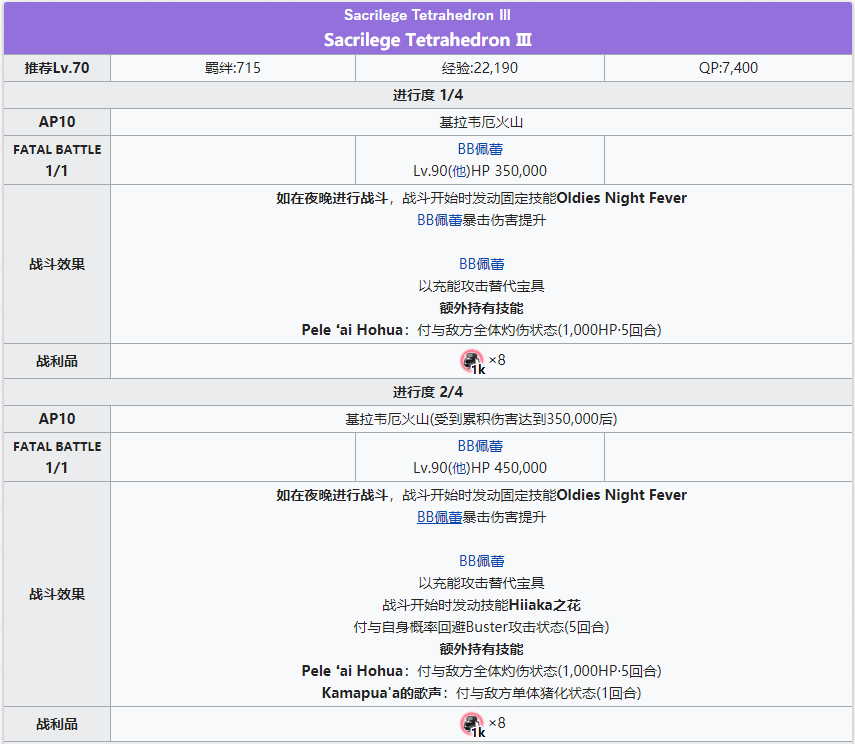Click the 战斗效果 label in 进行度 1/4
This screenshot has height=744, width=855.
point(57,264)
